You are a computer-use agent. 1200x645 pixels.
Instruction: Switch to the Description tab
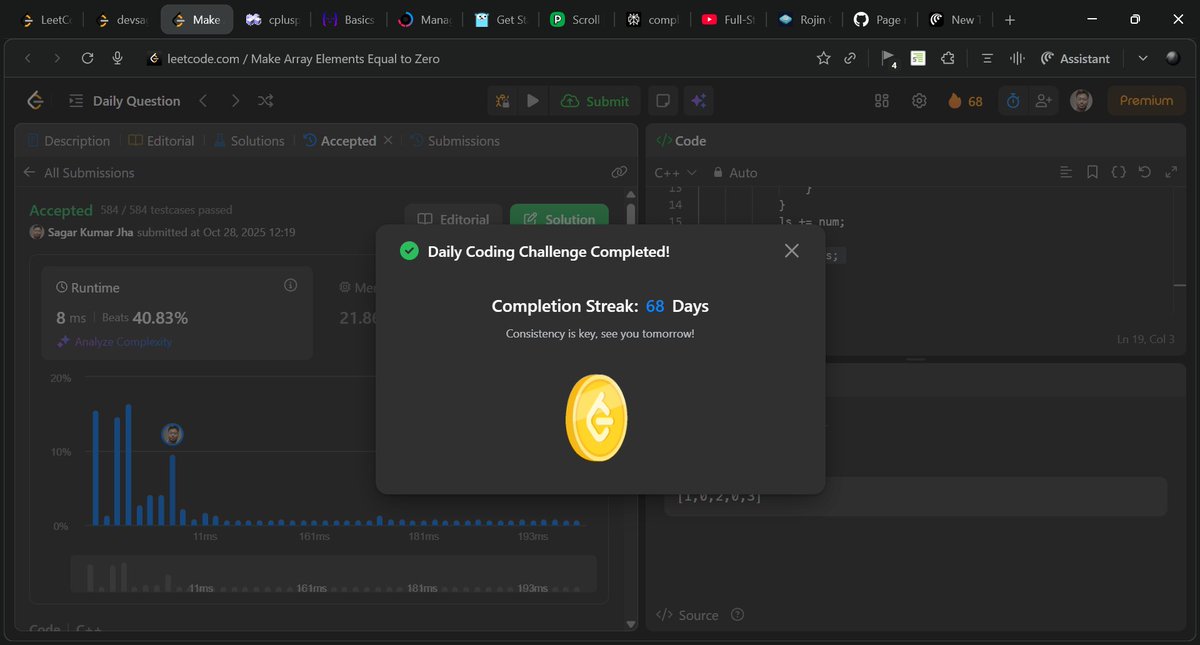pyautogui.click(x=68, y=141)
